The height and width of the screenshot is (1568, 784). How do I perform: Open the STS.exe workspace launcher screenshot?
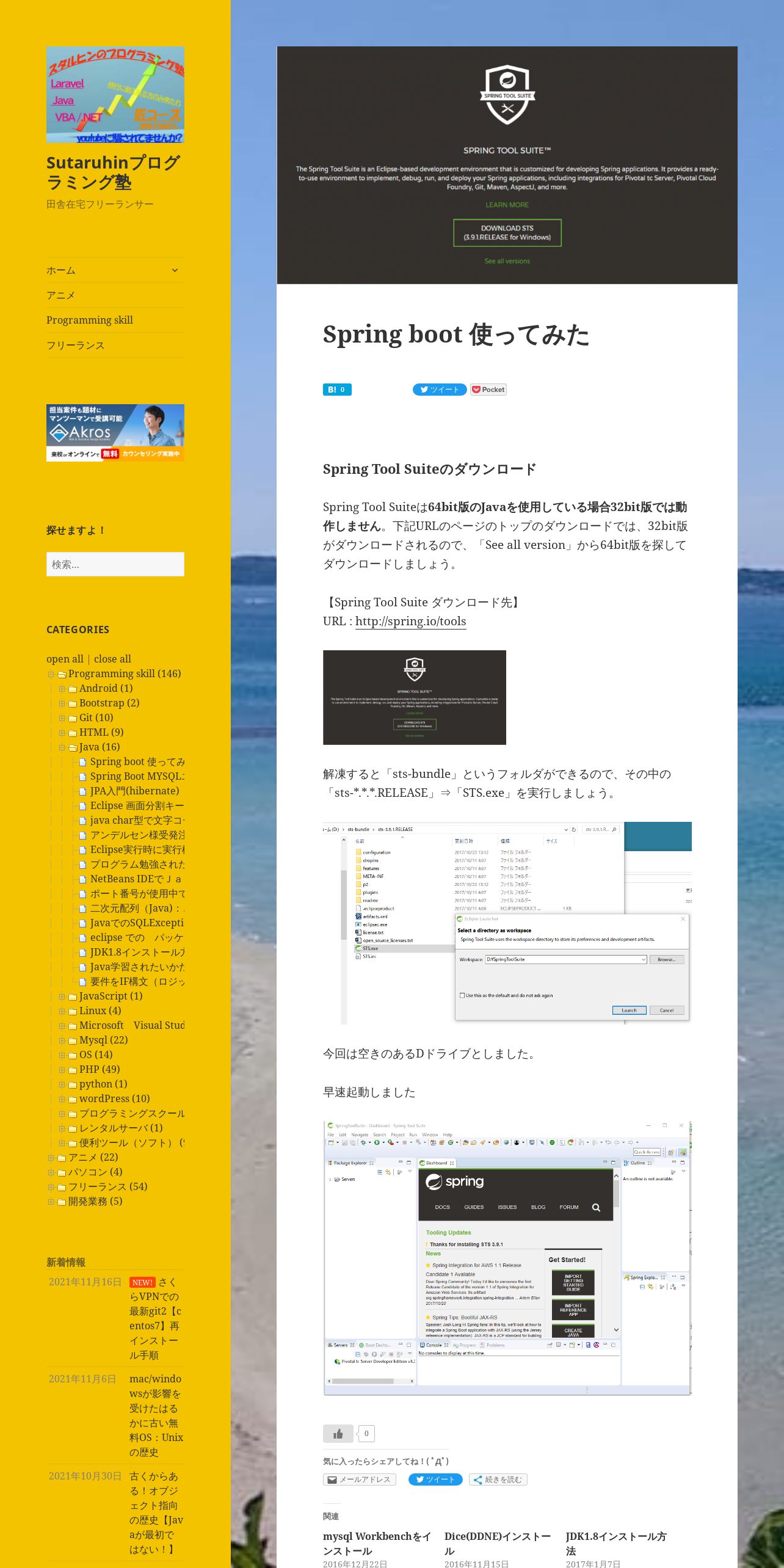[x=507, y=923]
